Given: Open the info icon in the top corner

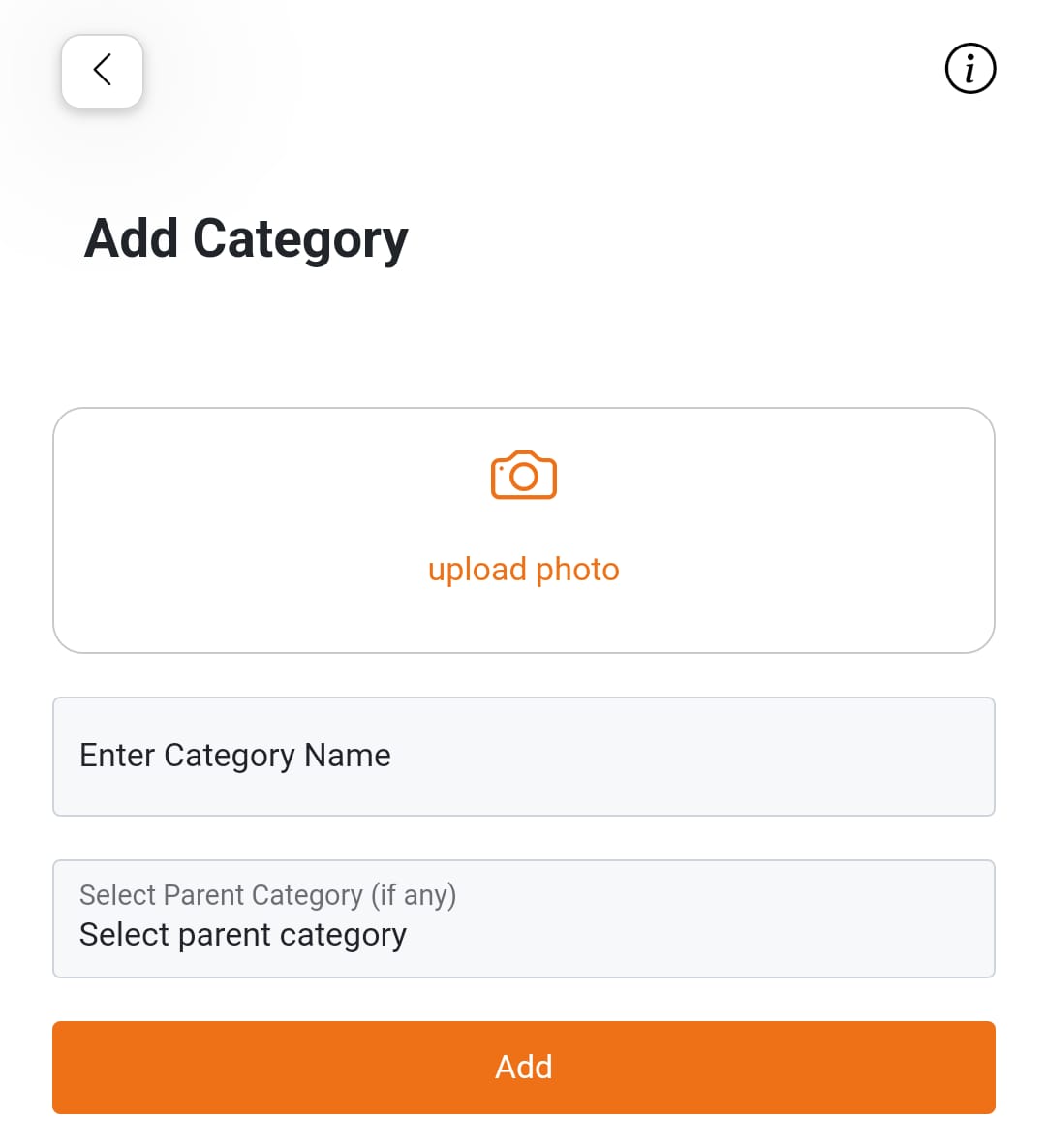Looking at the screenshot, I should coord(969,69).
